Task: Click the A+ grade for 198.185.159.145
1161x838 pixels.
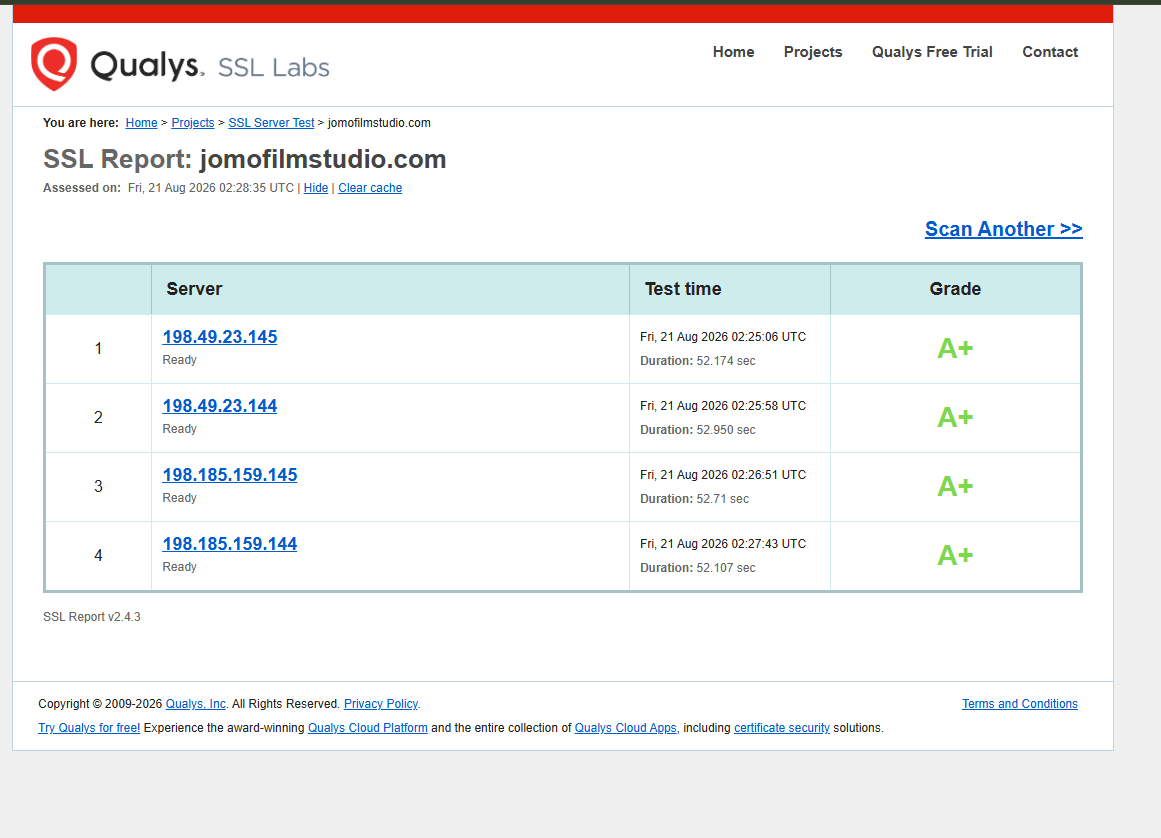Action: pos(955,486)
